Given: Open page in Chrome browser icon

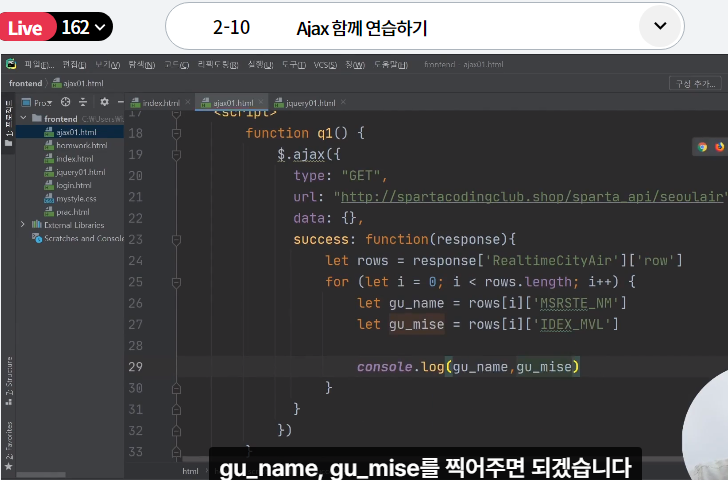Looking at the screenshot, I should tap(702, 147).
